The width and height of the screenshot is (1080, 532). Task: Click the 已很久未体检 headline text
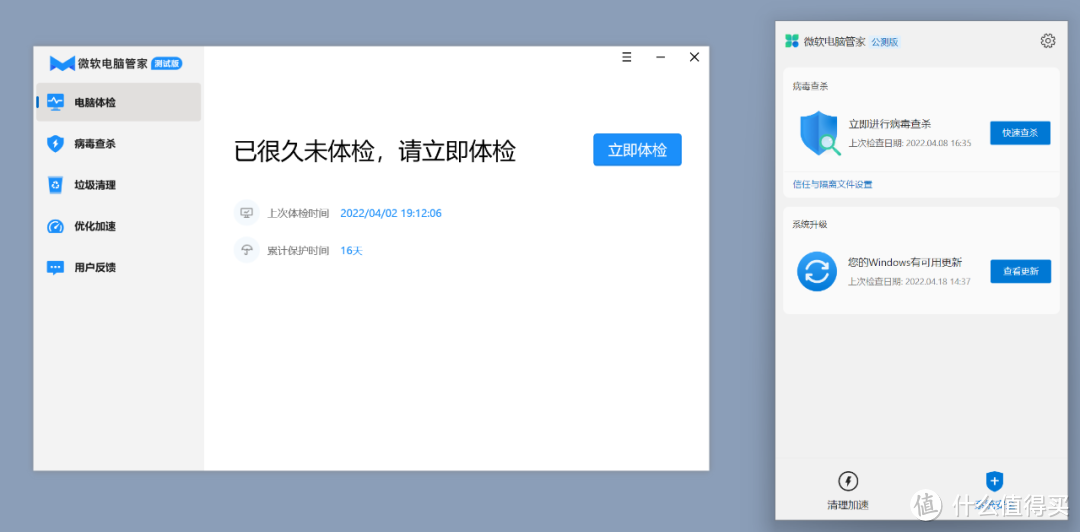[x=375, y=151]
